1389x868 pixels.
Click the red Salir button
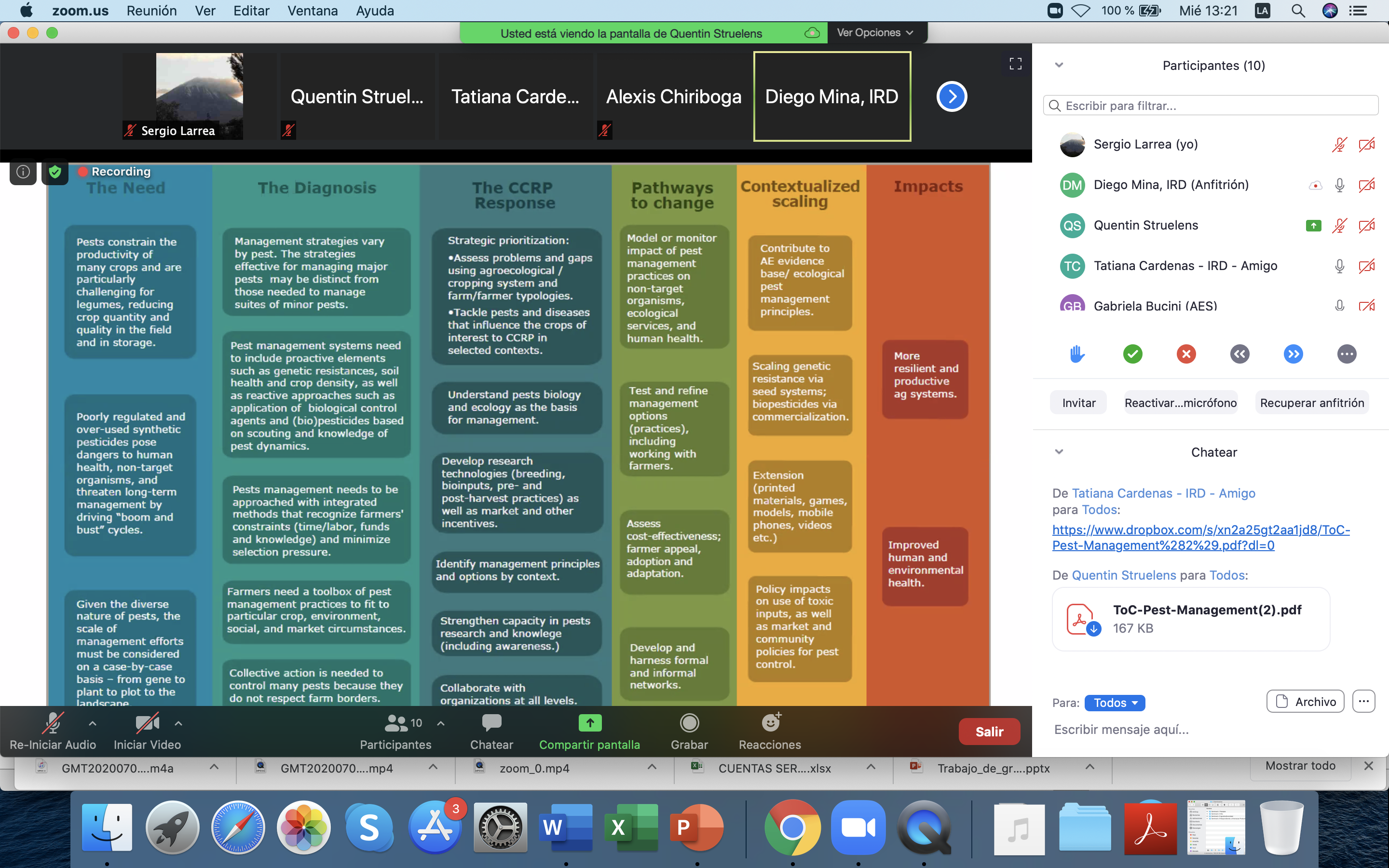pyautogui.click(x=989, y=732)
